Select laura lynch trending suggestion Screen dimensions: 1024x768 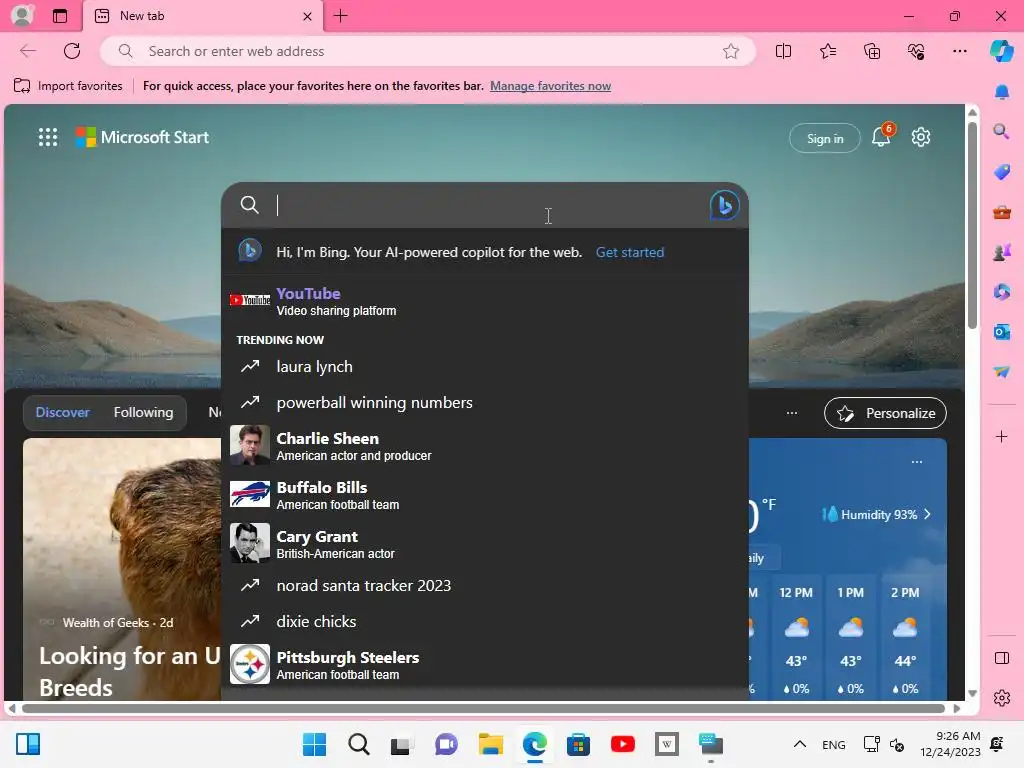pyautogui.click(x=485, y=366)
